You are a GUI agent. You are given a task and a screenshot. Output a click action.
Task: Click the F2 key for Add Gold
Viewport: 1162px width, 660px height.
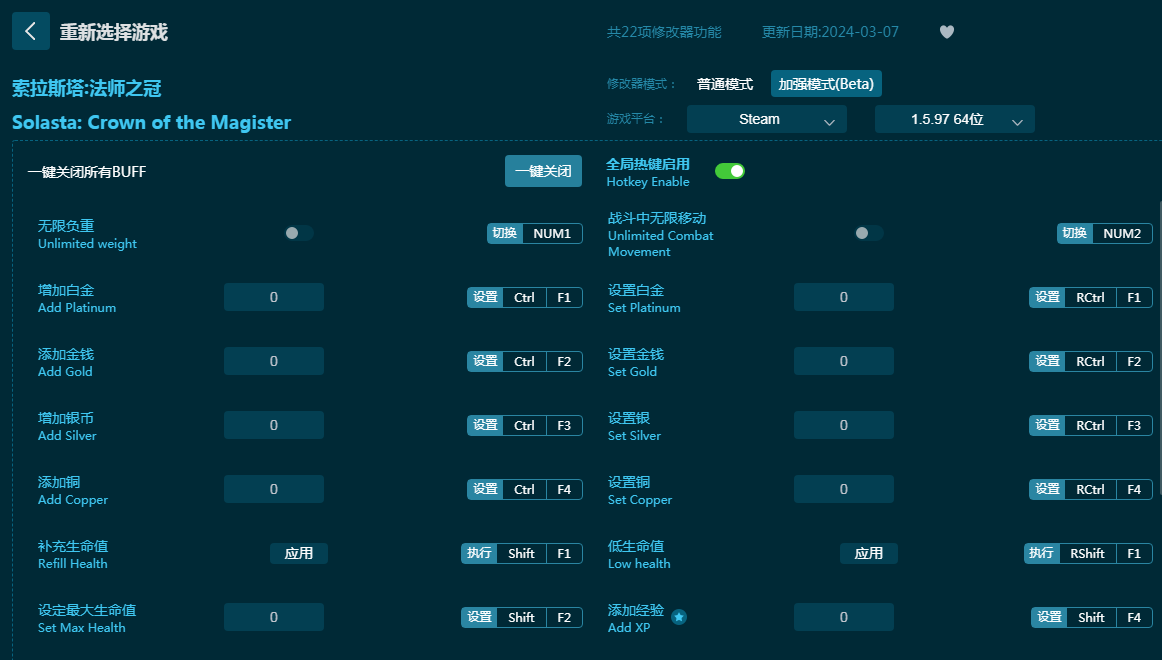[x=564, y=361]
